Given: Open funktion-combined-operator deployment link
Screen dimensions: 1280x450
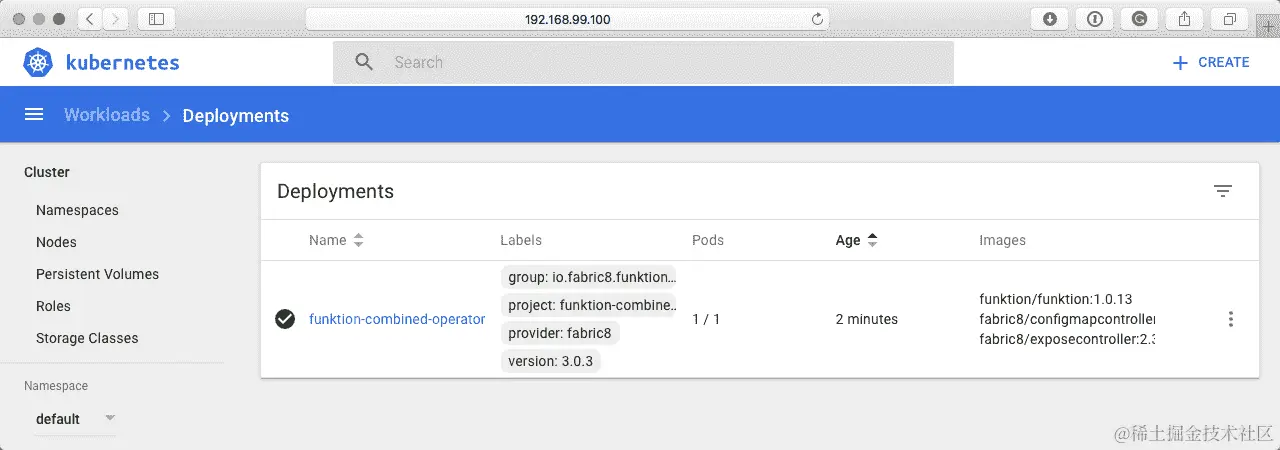Looking at the screenshot, I should pyautogui.click(x=397, y=319).
